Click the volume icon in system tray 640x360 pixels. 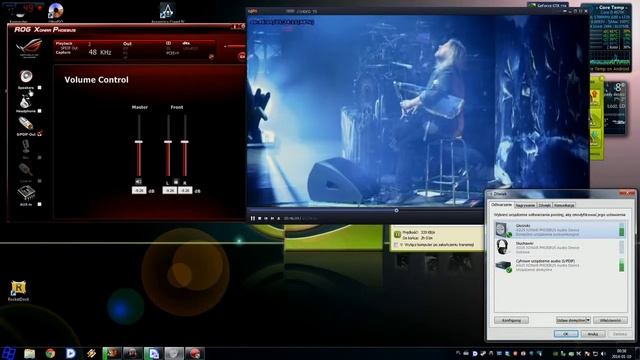click(x=603, y=354)
